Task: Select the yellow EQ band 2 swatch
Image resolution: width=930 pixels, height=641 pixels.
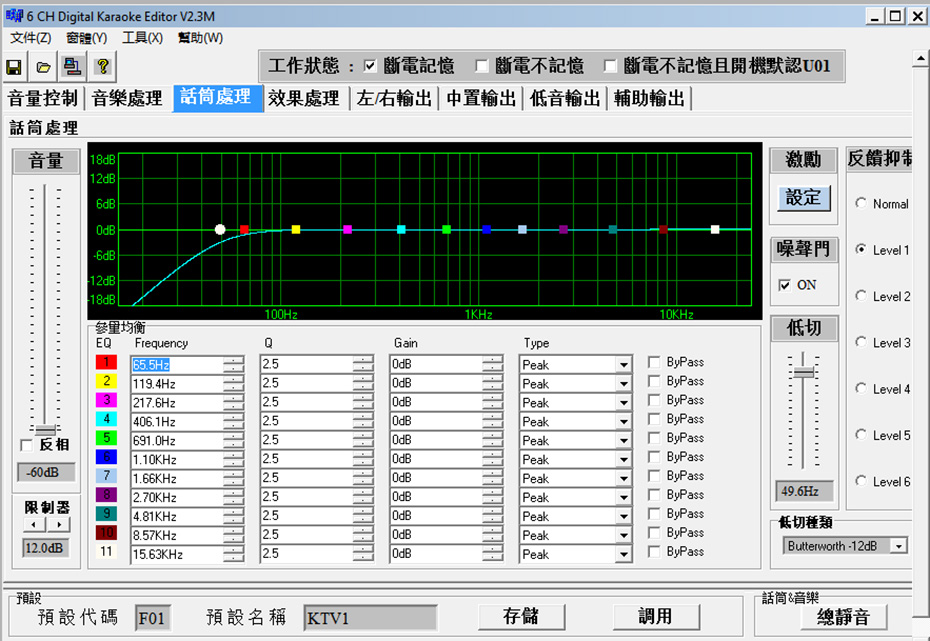Action: coord(106,381)
